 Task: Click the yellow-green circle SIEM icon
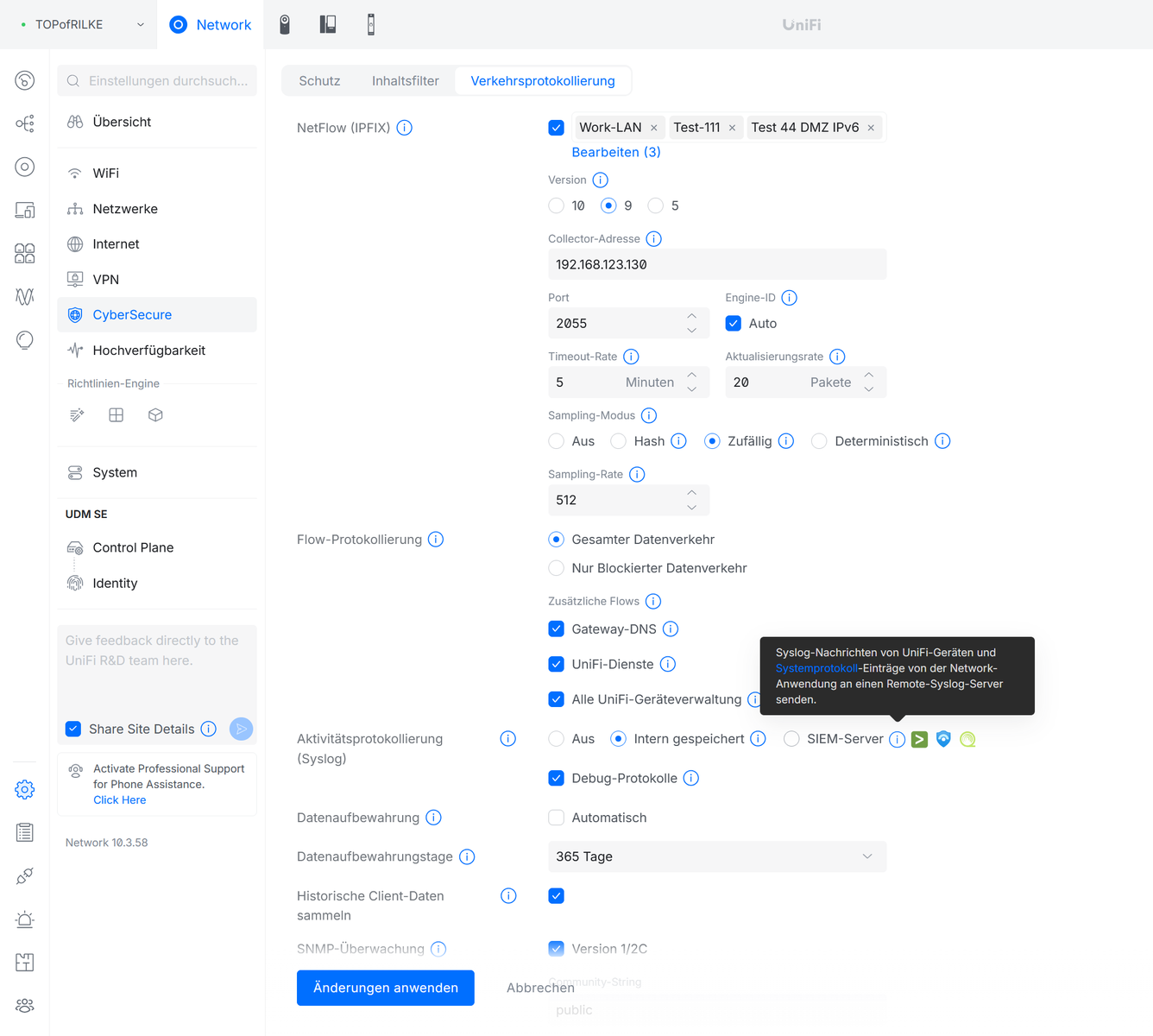tap(967, 739)
